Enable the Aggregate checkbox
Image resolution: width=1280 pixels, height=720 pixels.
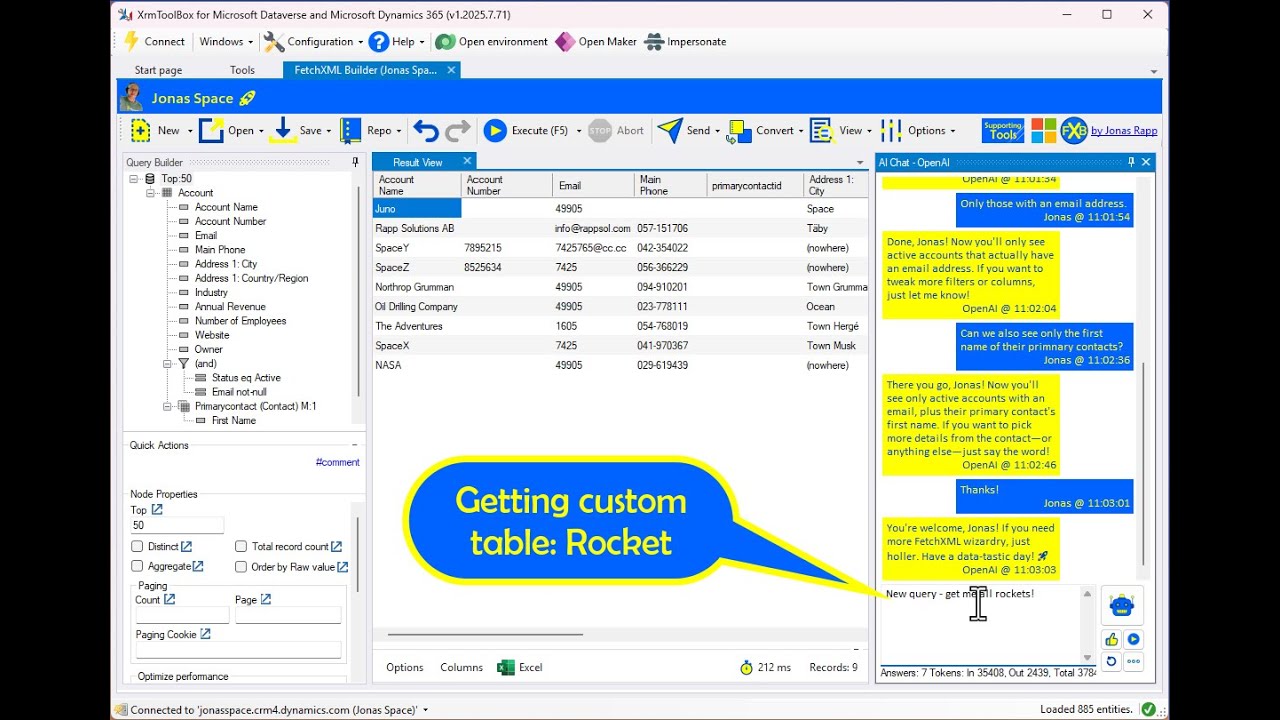pos(137,566)
